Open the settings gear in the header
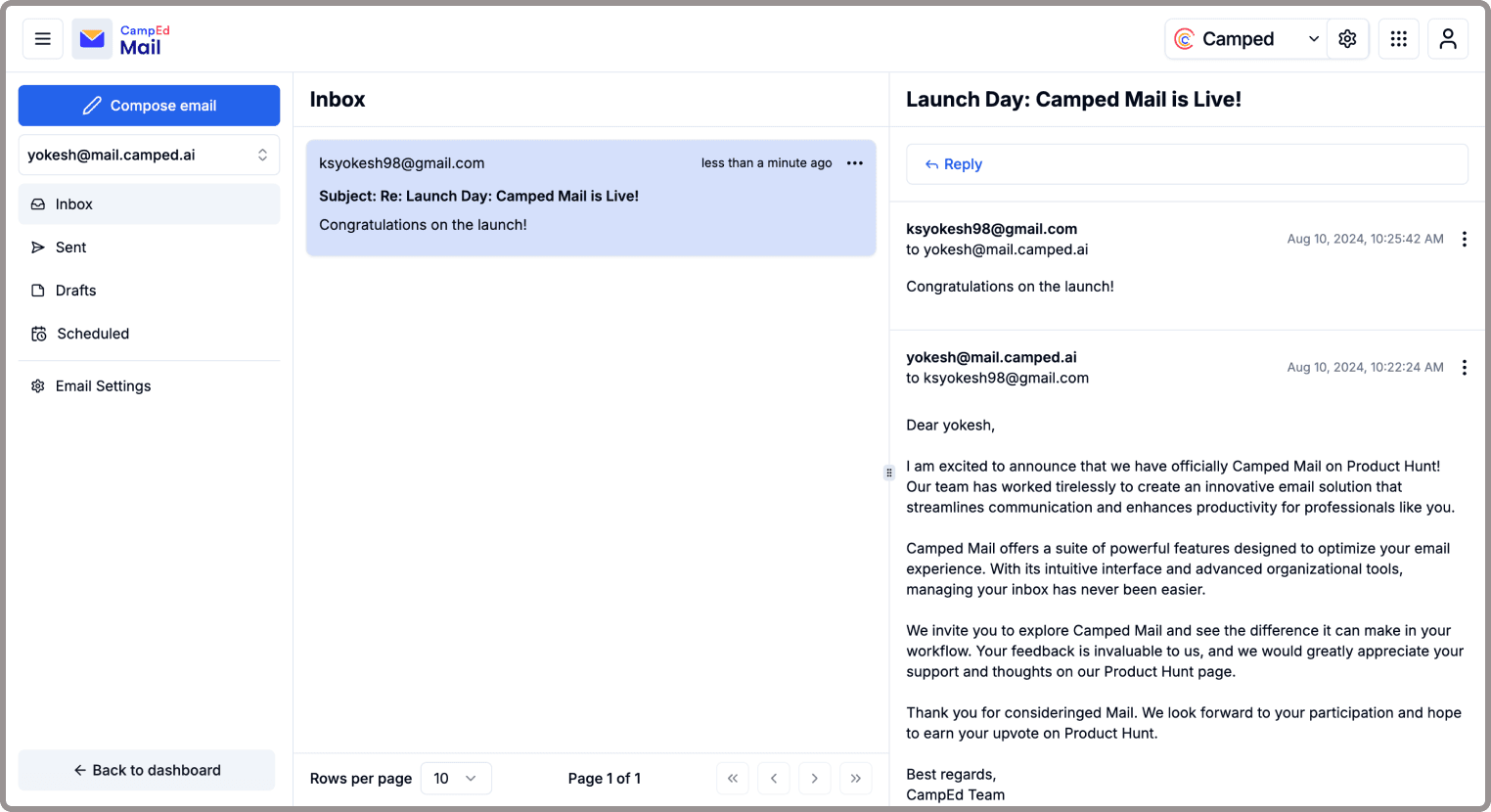Image resolution: width=1491 pixels, height=812 pixels. [1347, 39]
